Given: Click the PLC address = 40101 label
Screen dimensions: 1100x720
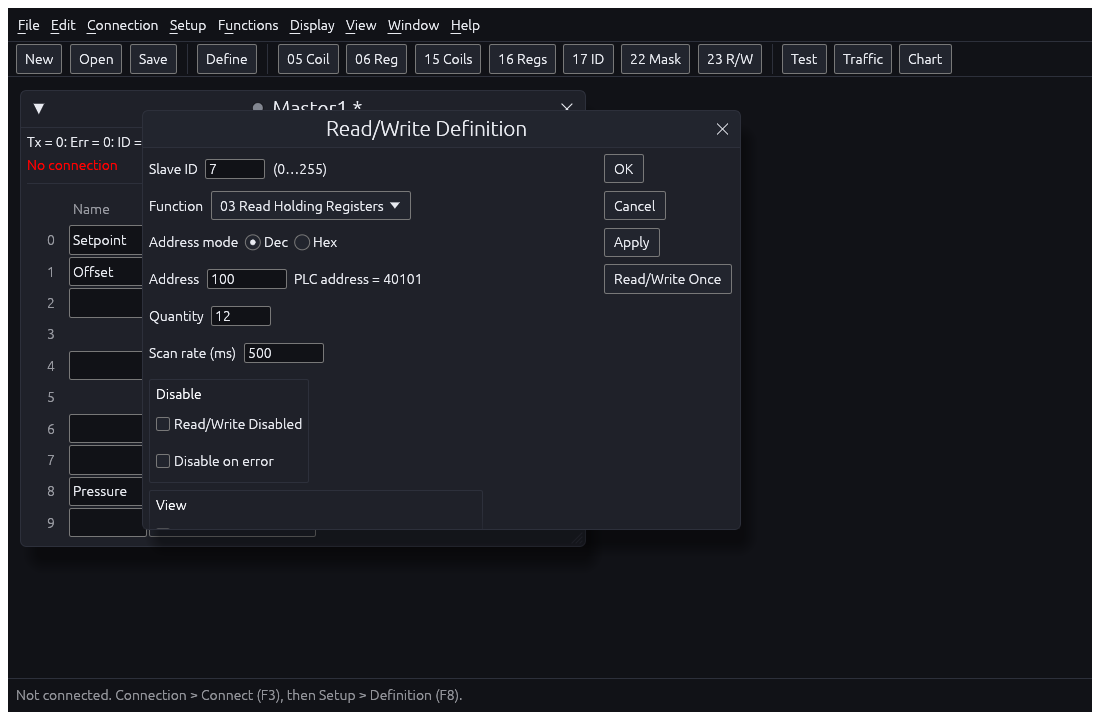Looking at the screenshot, I should pos(358,279).
